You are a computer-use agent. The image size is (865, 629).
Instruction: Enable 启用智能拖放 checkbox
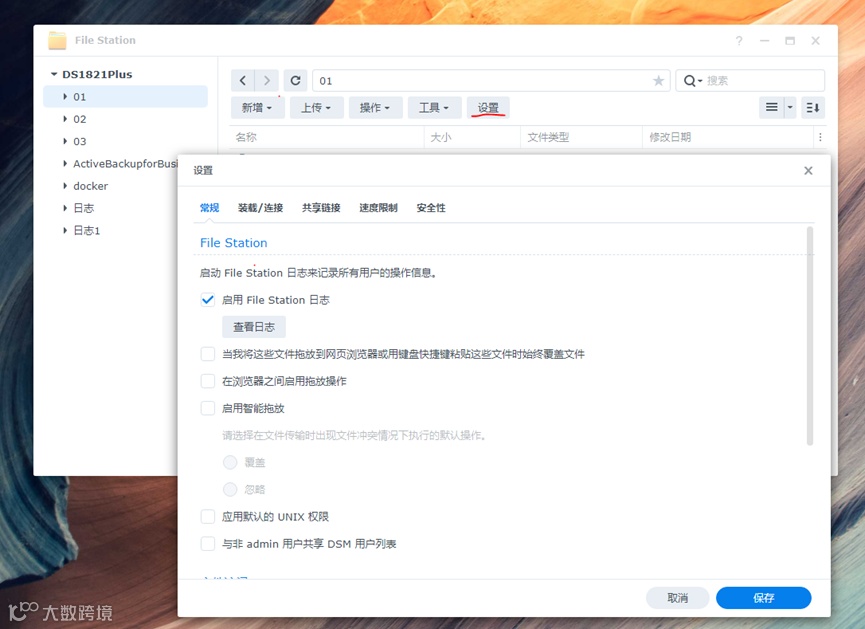207,408
